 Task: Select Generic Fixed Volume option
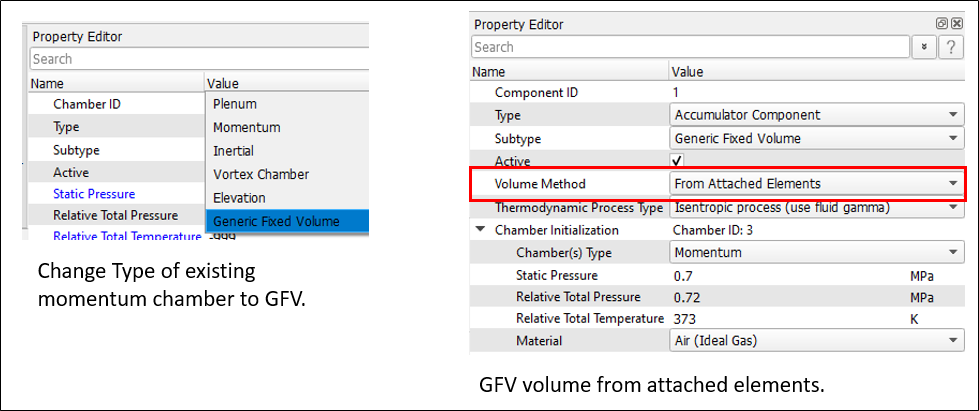tap(276, 221)
